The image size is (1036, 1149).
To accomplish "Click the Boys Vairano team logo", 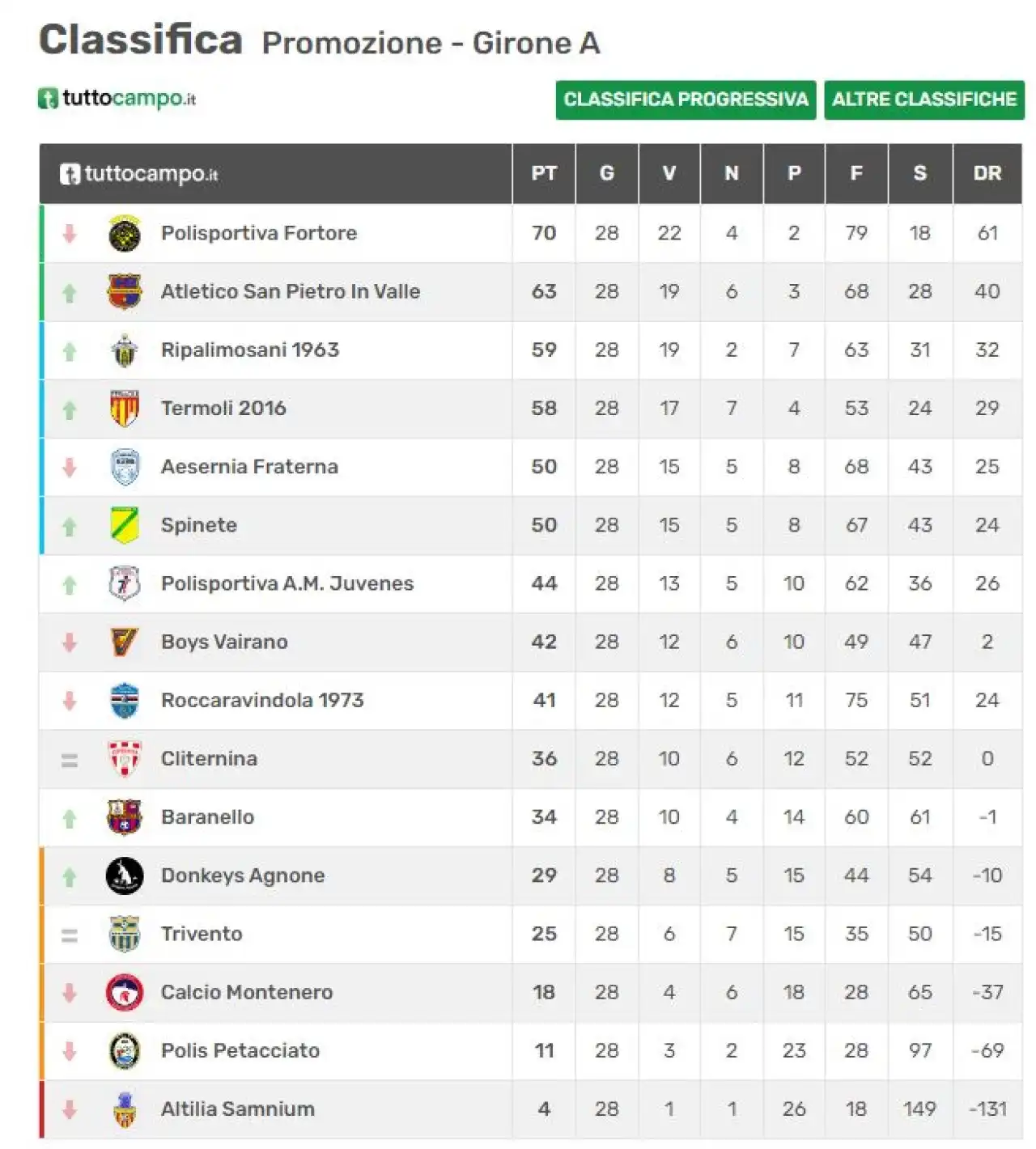I will [x=125, y=642].
